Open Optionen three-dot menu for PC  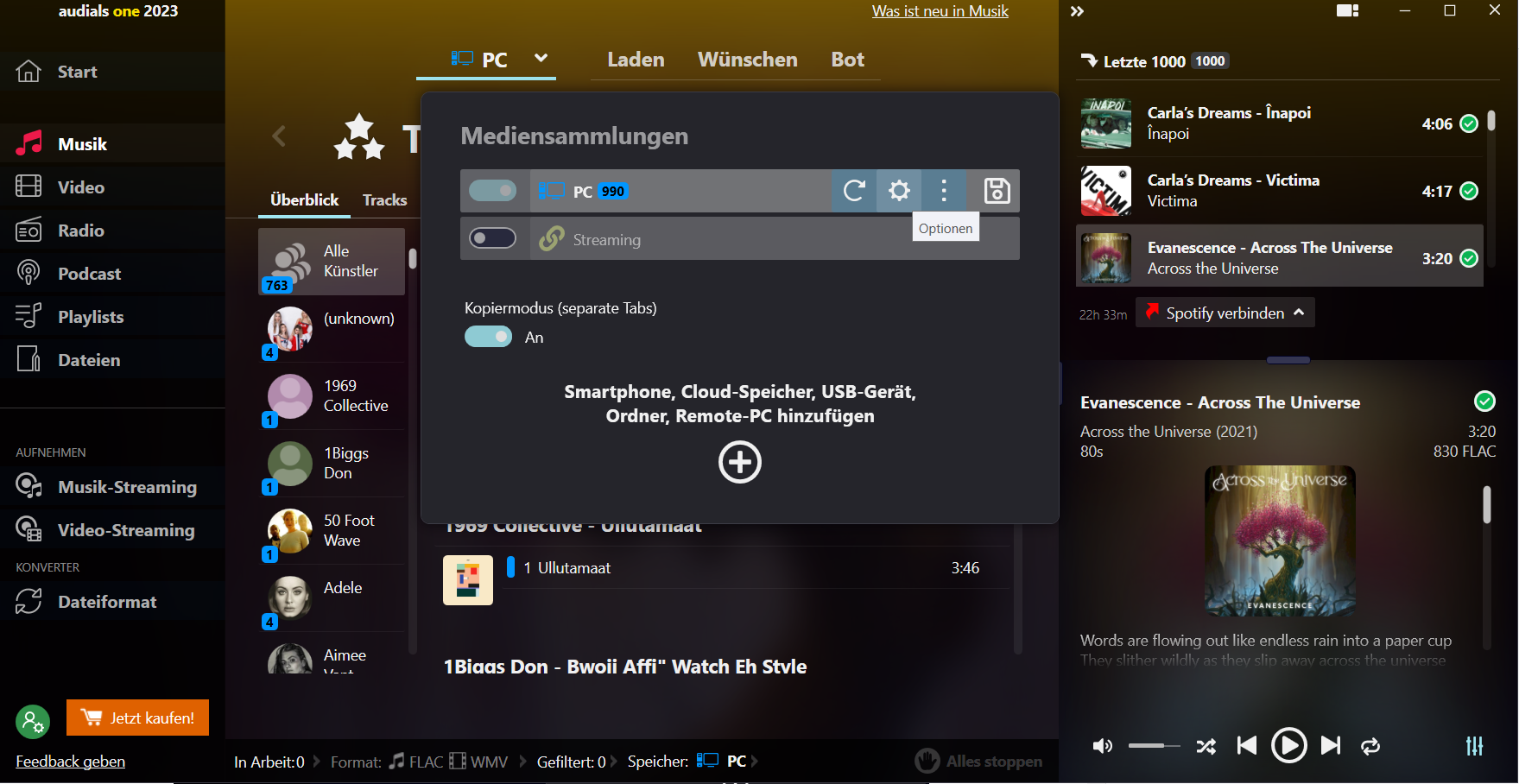coord(944,191)
